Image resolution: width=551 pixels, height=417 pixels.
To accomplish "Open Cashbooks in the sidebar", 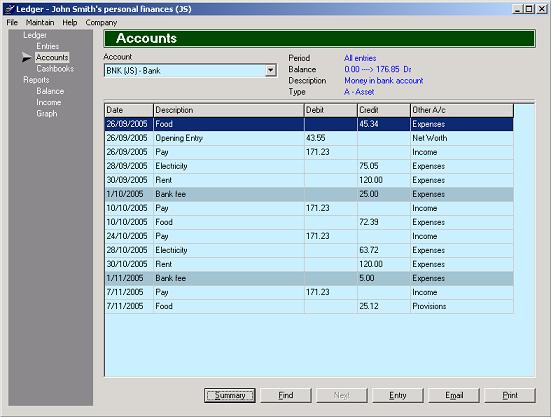I will 55,69.
